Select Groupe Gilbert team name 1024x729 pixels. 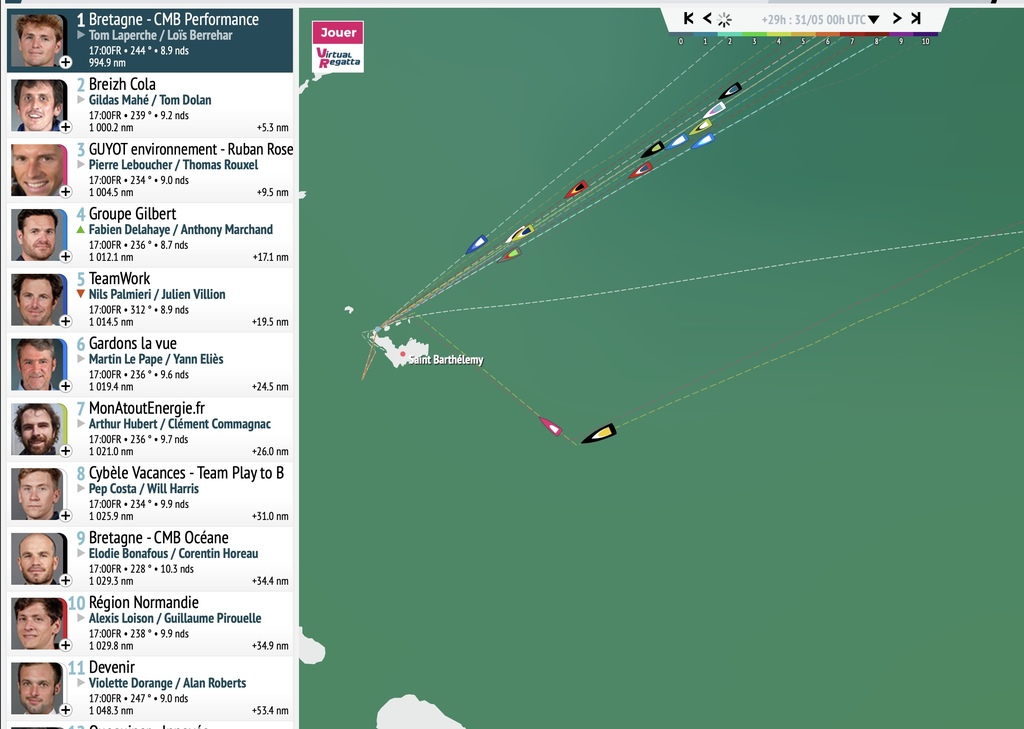133,214
